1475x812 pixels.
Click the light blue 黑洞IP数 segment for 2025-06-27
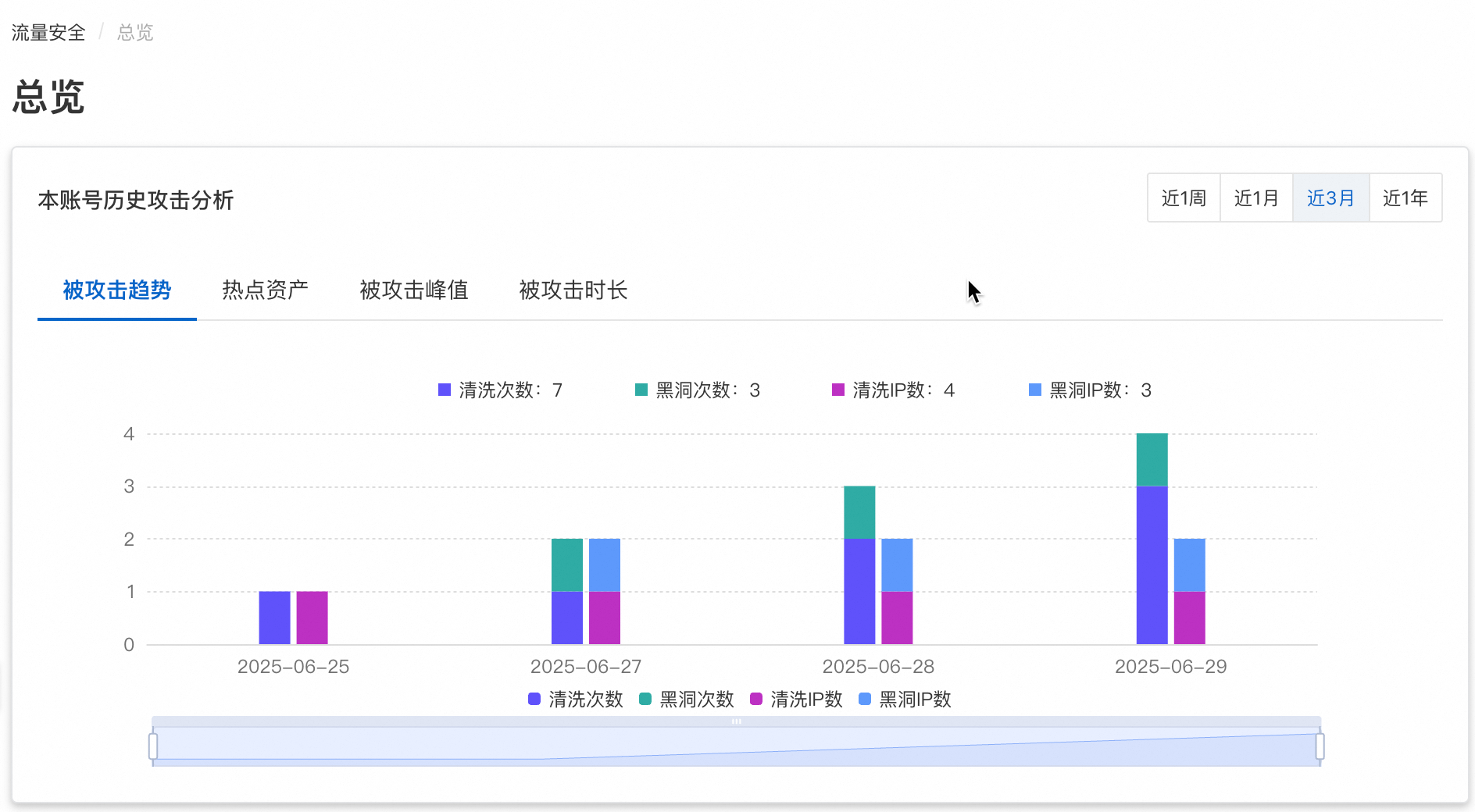(x=605, y=565)
